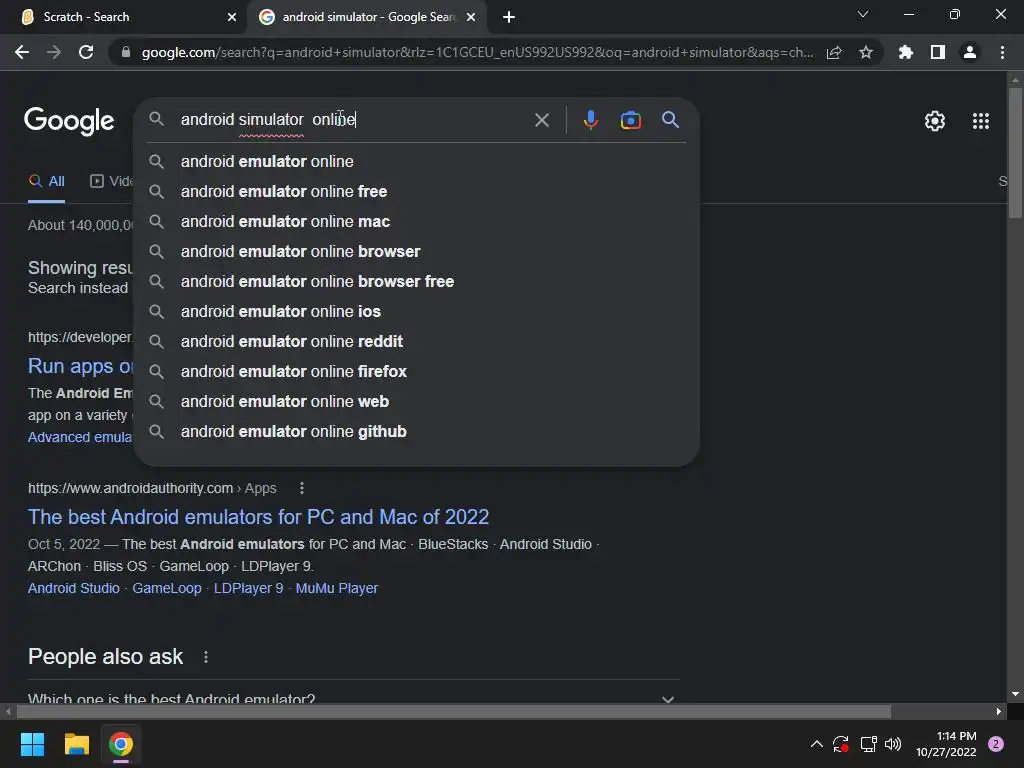1024x768 pixels.
Task: Search by image with camera icon
Action: coord(630,120)
